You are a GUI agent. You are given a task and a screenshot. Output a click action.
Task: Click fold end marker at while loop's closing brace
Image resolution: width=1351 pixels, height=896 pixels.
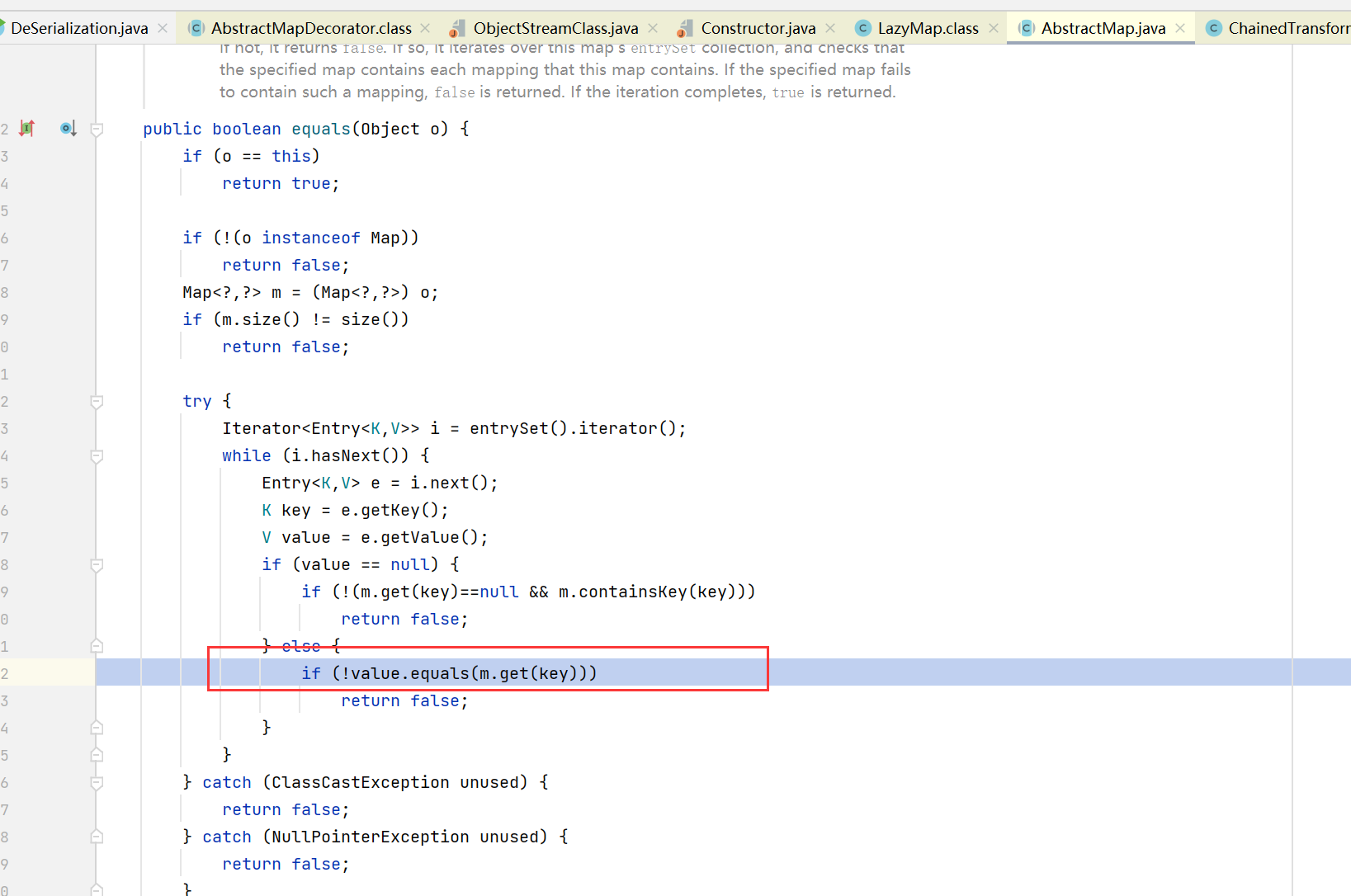pos(97,755)
